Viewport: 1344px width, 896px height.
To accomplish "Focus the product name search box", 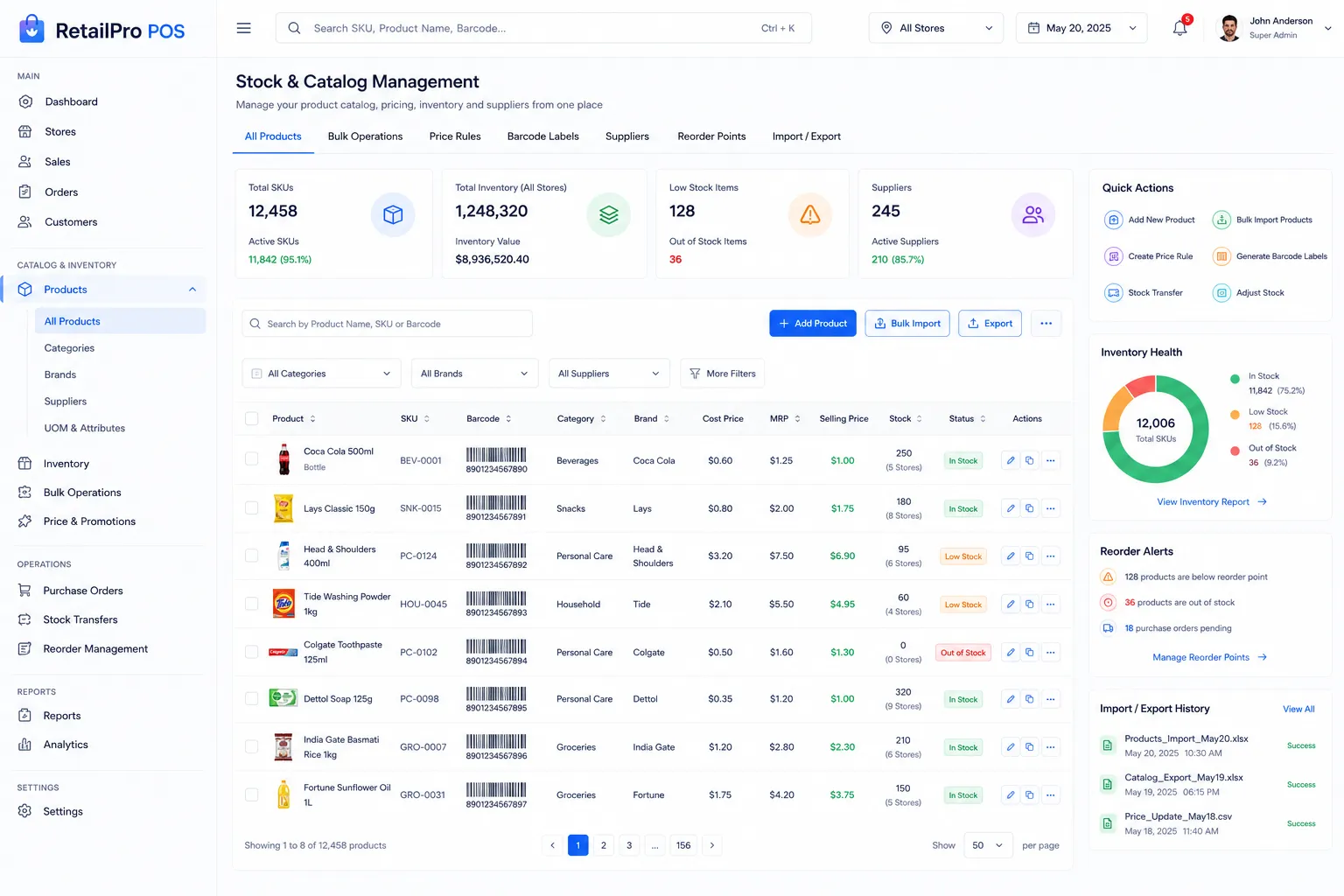I will click(x=387, y=324).
